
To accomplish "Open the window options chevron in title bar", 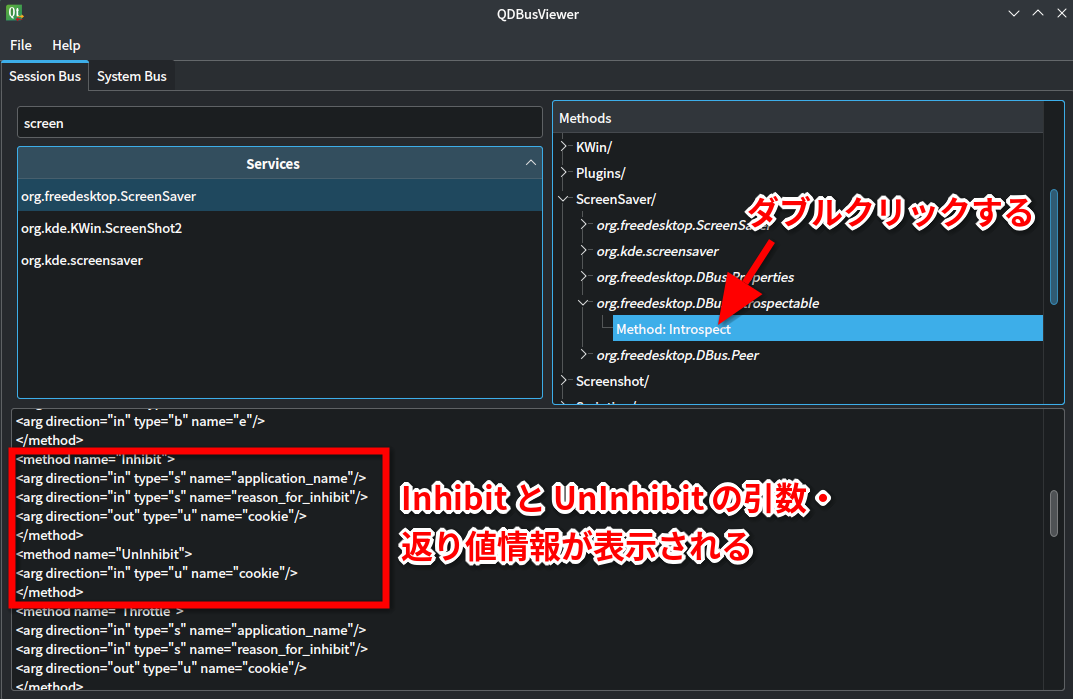I will [x=1013, y=13].
